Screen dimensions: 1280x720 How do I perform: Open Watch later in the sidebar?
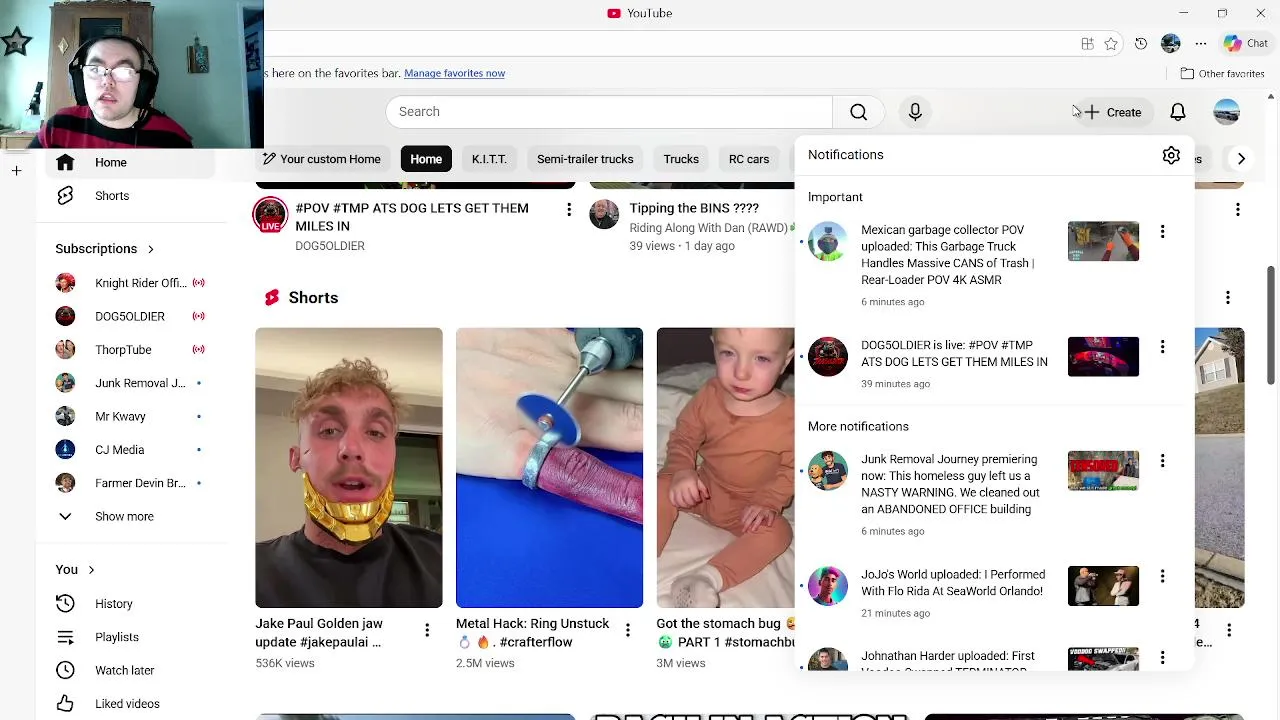[125, 670]
